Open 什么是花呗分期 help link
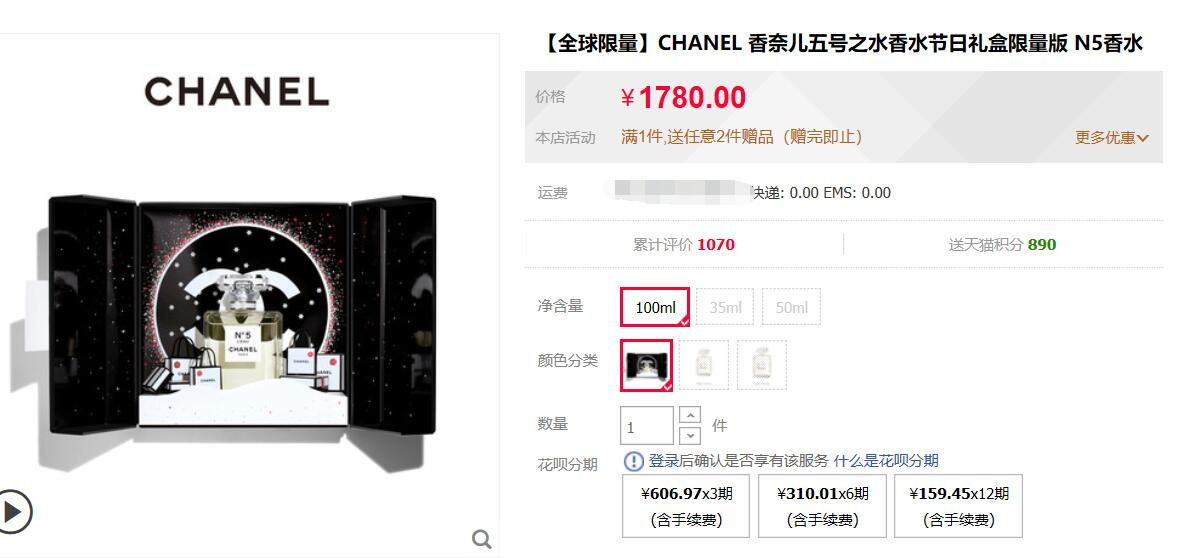 pos(886,461)
